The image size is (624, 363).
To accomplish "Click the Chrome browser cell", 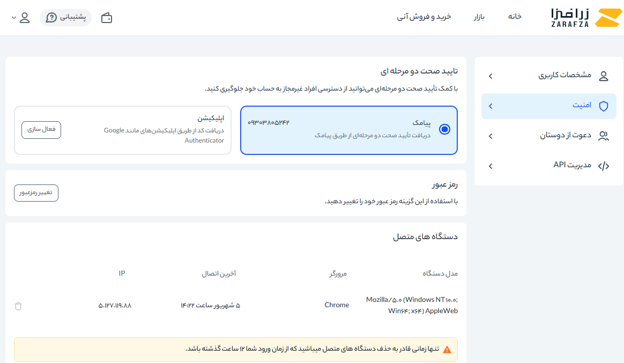I will pyautogui.click(x=337, y=305).
